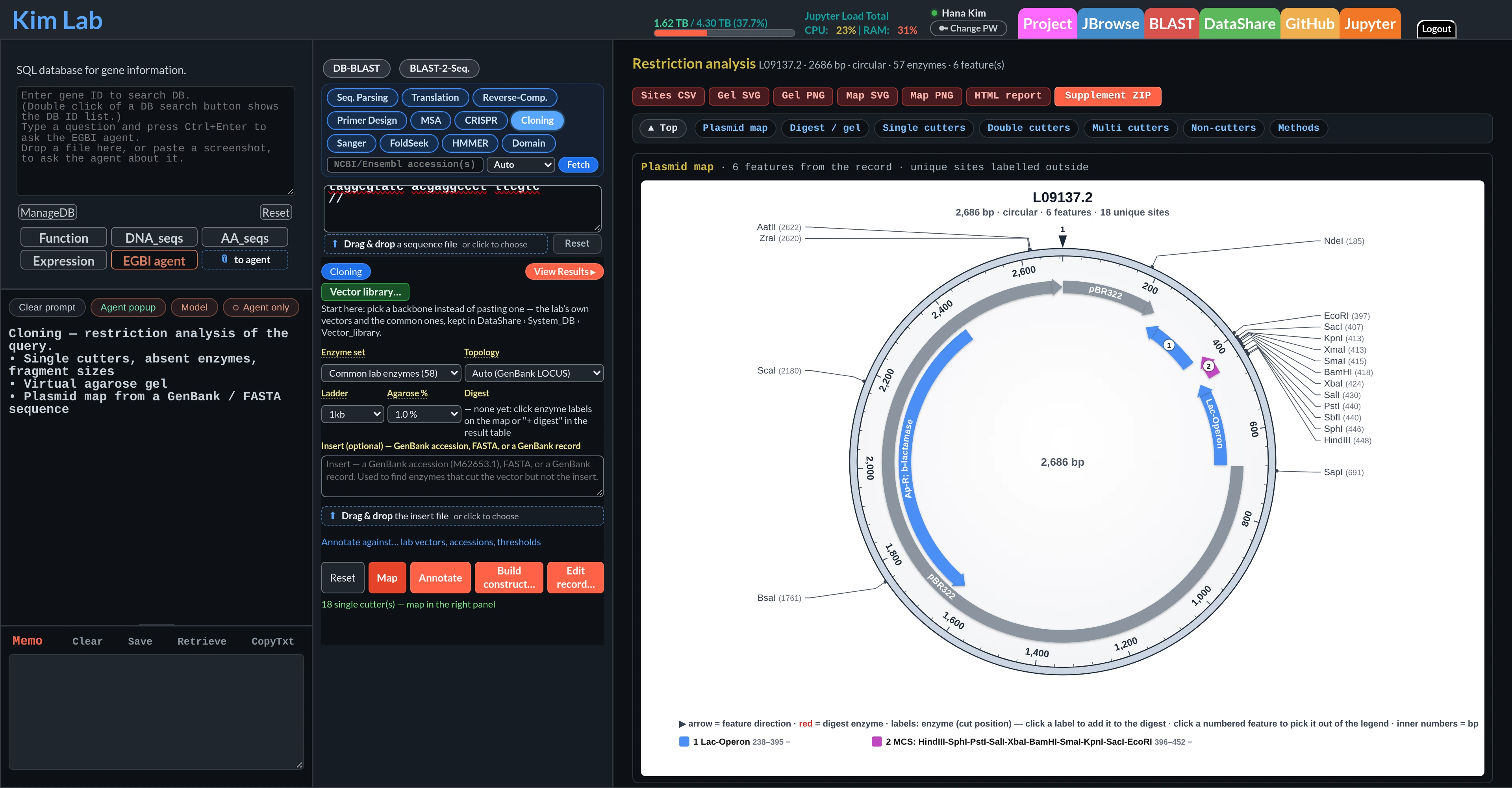
Task: Go to Methods section
Action: coord(1298,128)
